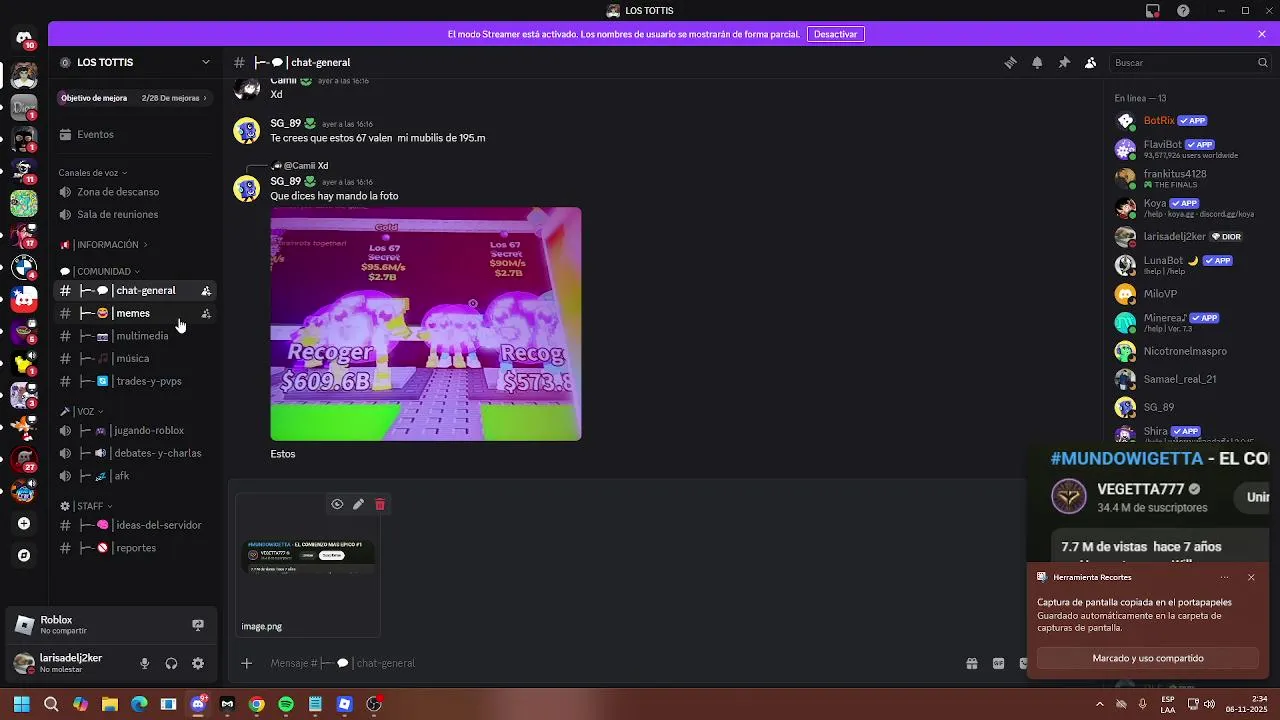
Task: Open the LOS TOTTIS server dropdown
Action: click(x=135, y=62)
